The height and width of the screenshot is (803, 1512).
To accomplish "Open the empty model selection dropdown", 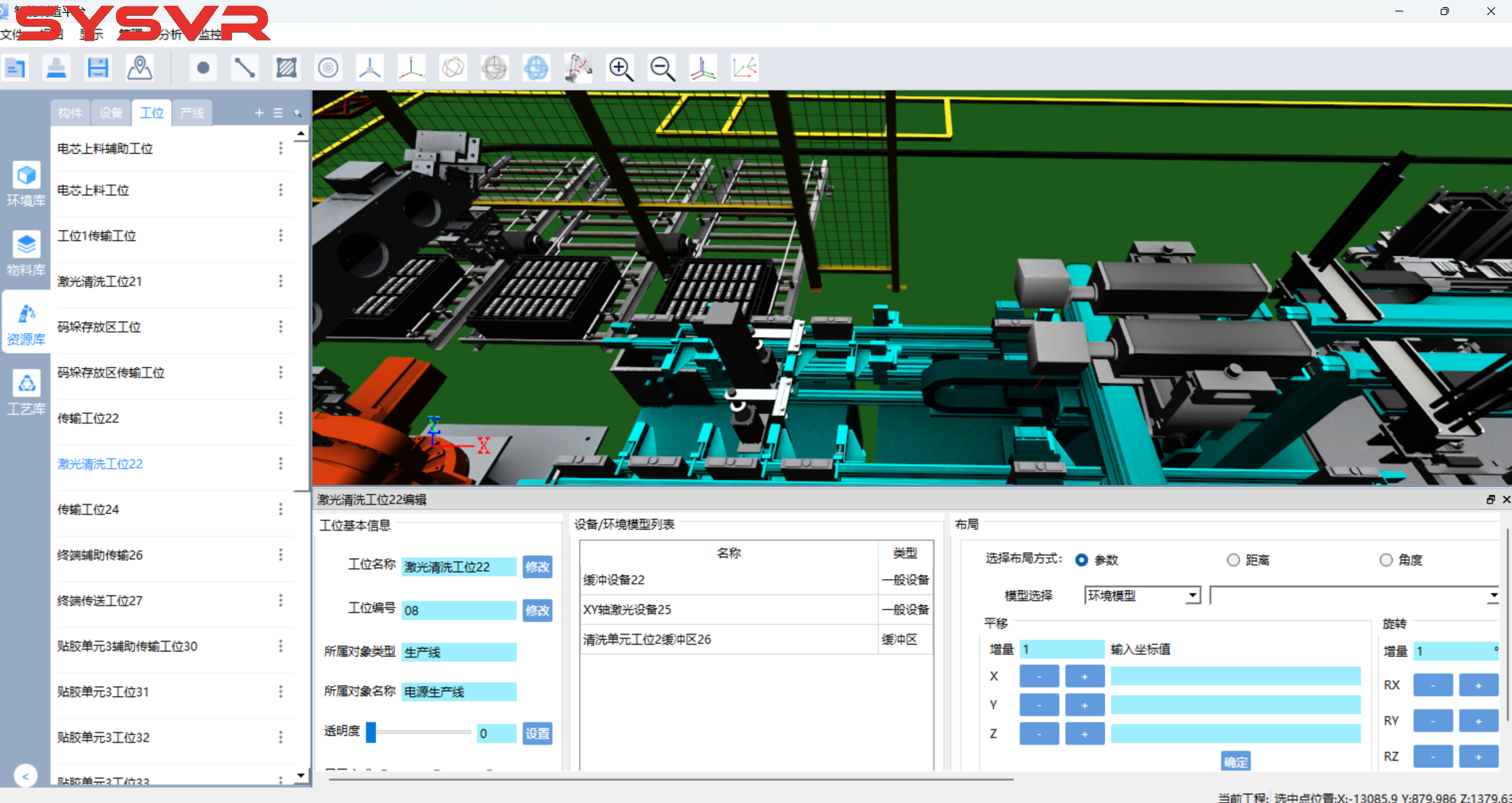I will tap(1355, 596).
